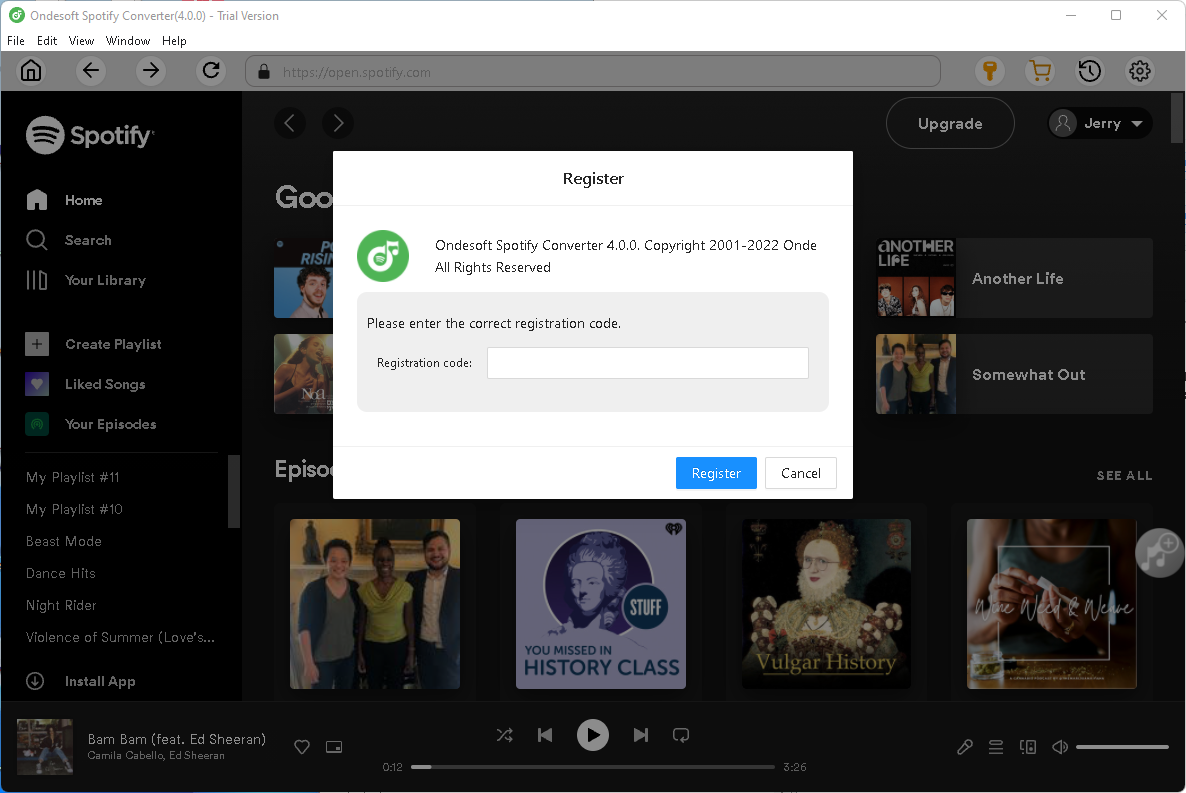Open the View menu

pos(81,41)
